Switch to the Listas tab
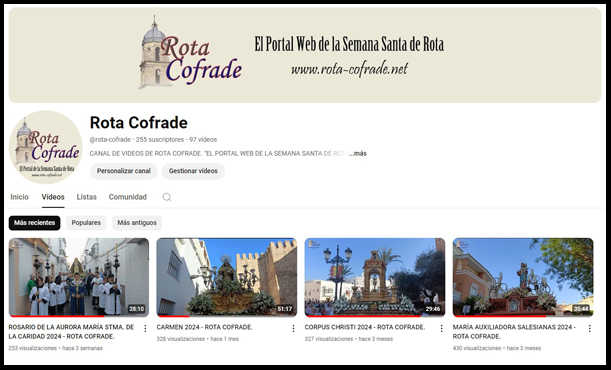Screen dimensions: 611x370 (x=87, y=197)
